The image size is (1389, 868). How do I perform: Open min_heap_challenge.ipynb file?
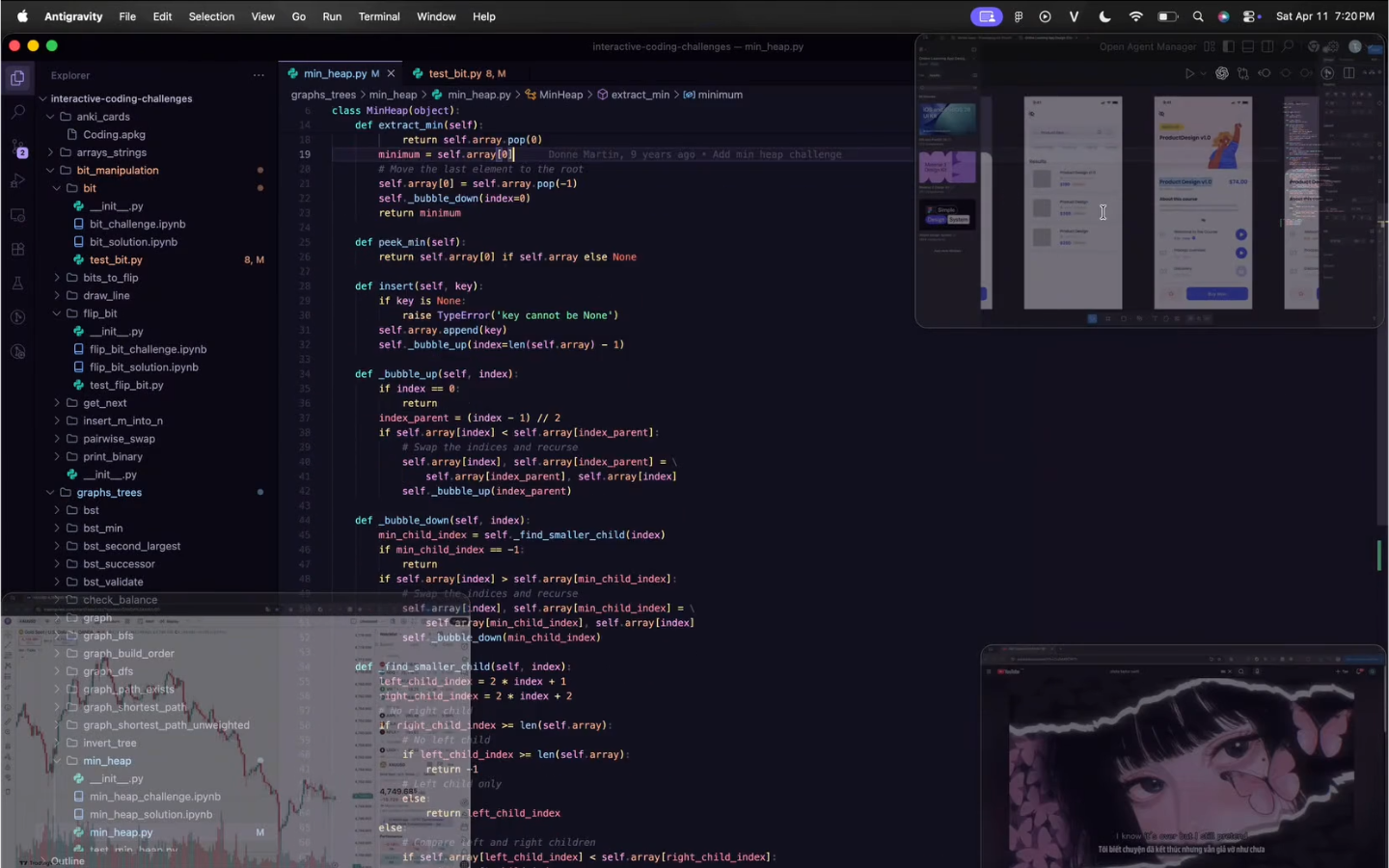[x=154, y=797]
